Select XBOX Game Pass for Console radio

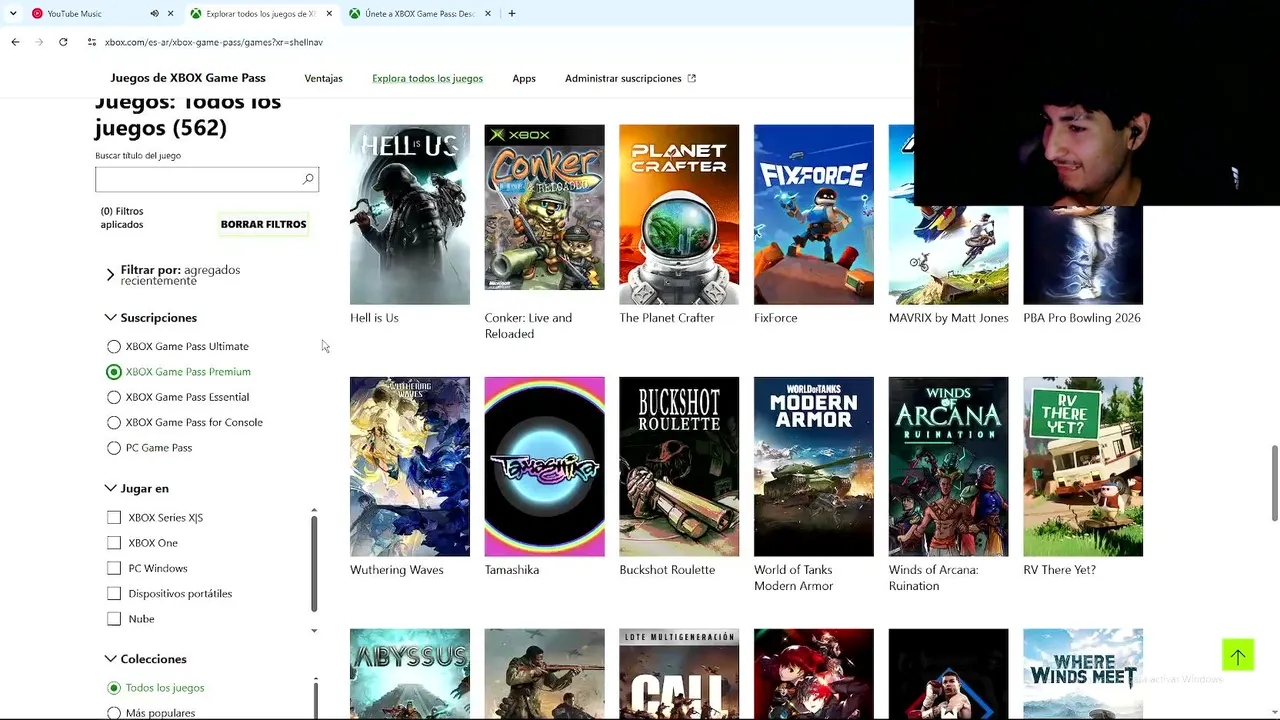coord(114,423)
